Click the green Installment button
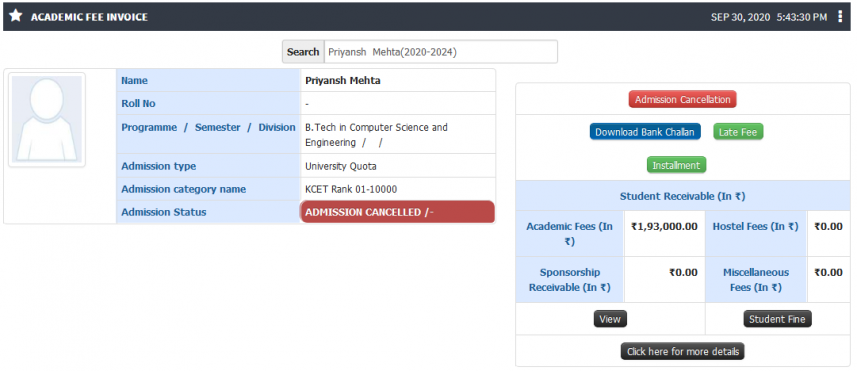 pos(676,165)
